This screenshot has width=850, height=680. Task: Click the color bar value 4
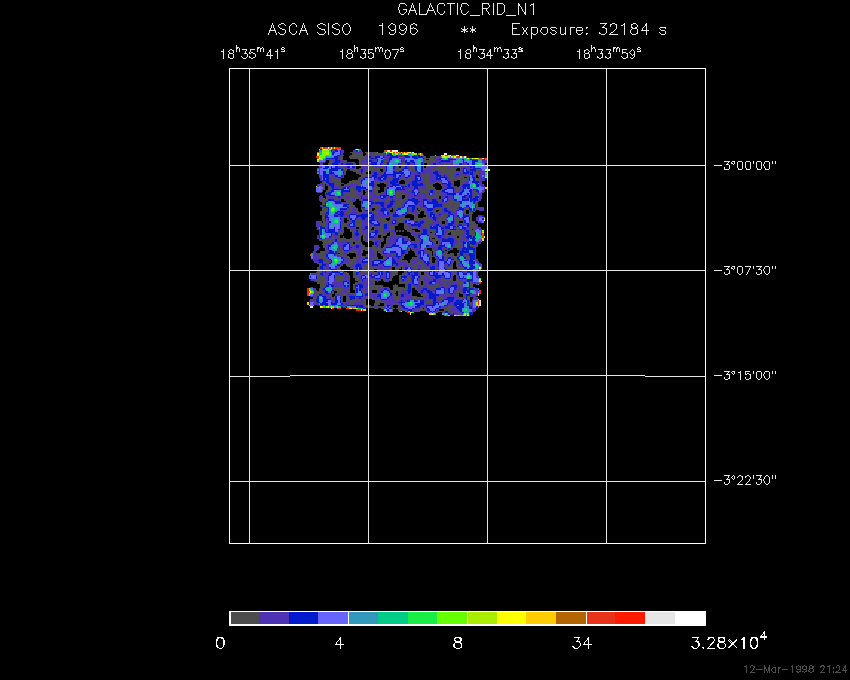[339, 644]
